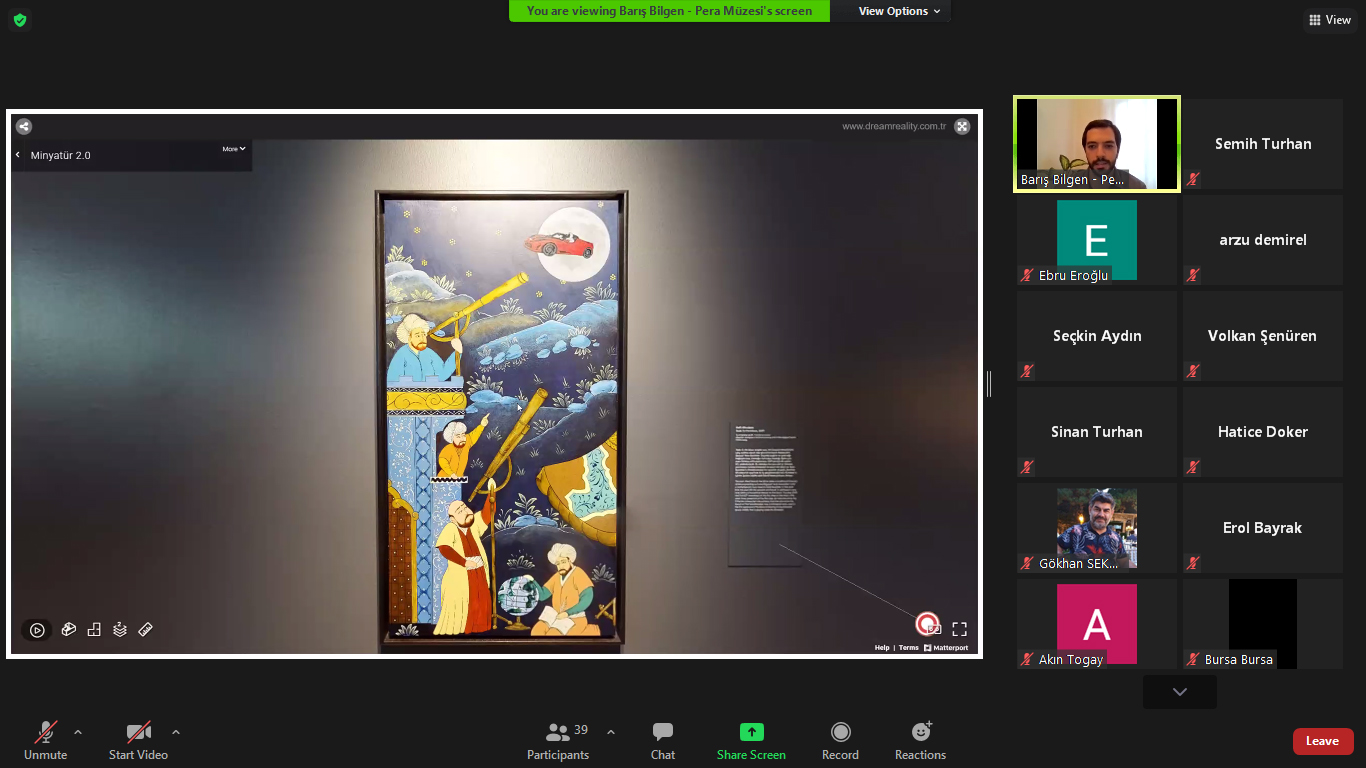Viewport: 1366px width, 768px height.
Task: Click the red circular tag marker
Action: pos(927,624)
